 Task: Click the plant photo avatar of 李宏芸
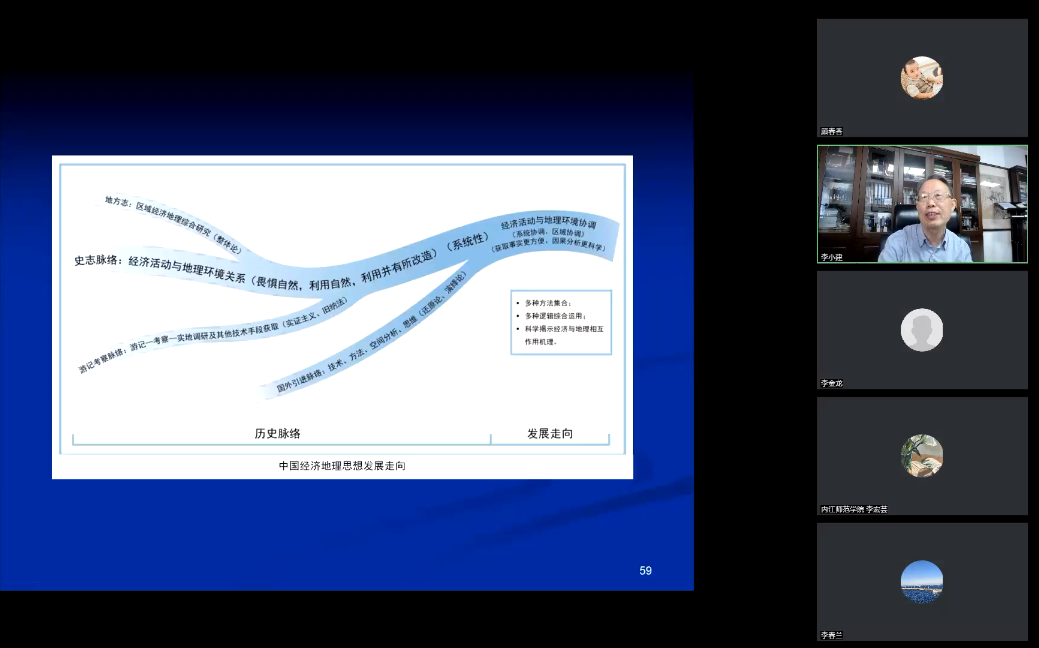pos(921,456)
